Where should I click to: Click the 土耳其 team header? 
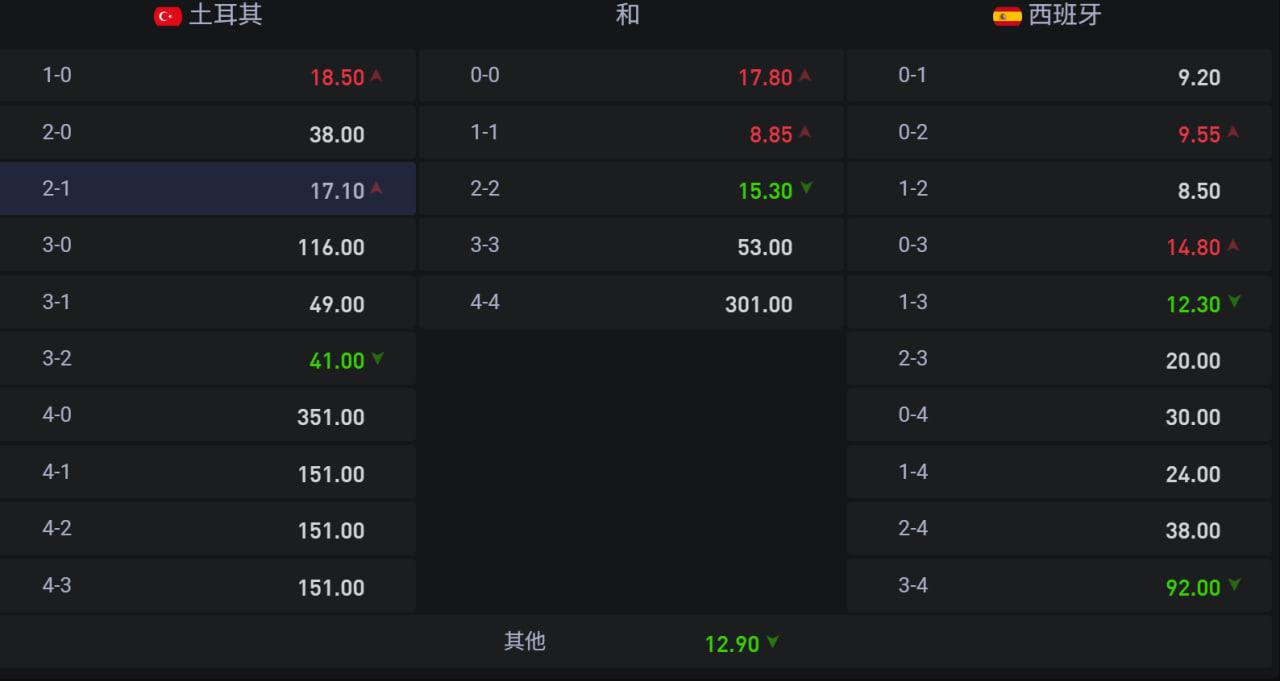(225, 16)
